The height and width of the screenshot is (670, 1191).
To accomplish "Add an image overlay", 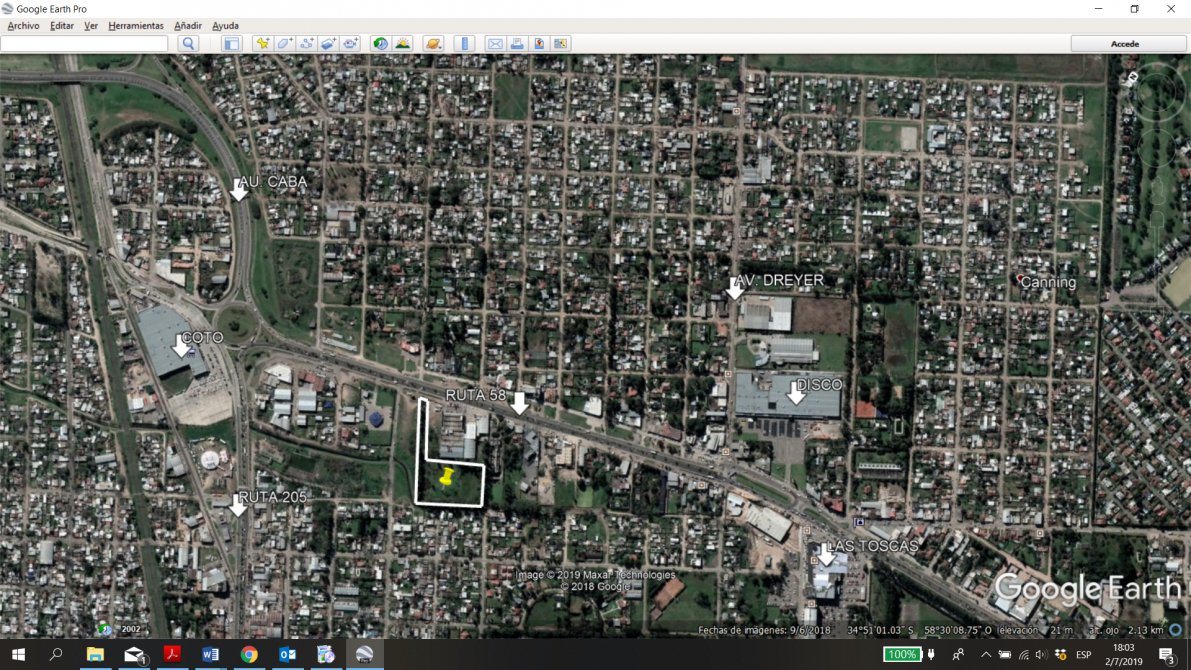I will (328, 44).
